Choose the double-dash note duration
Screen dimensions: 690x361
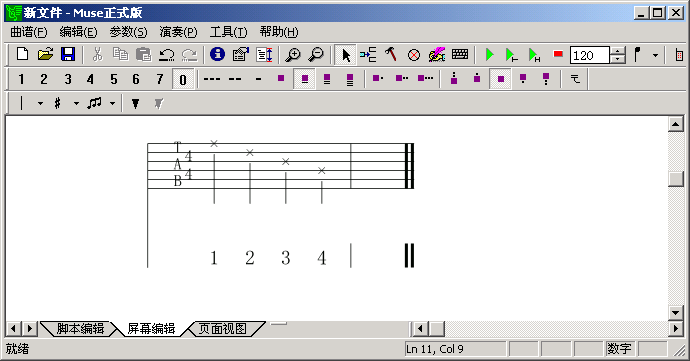pos(235,79)
